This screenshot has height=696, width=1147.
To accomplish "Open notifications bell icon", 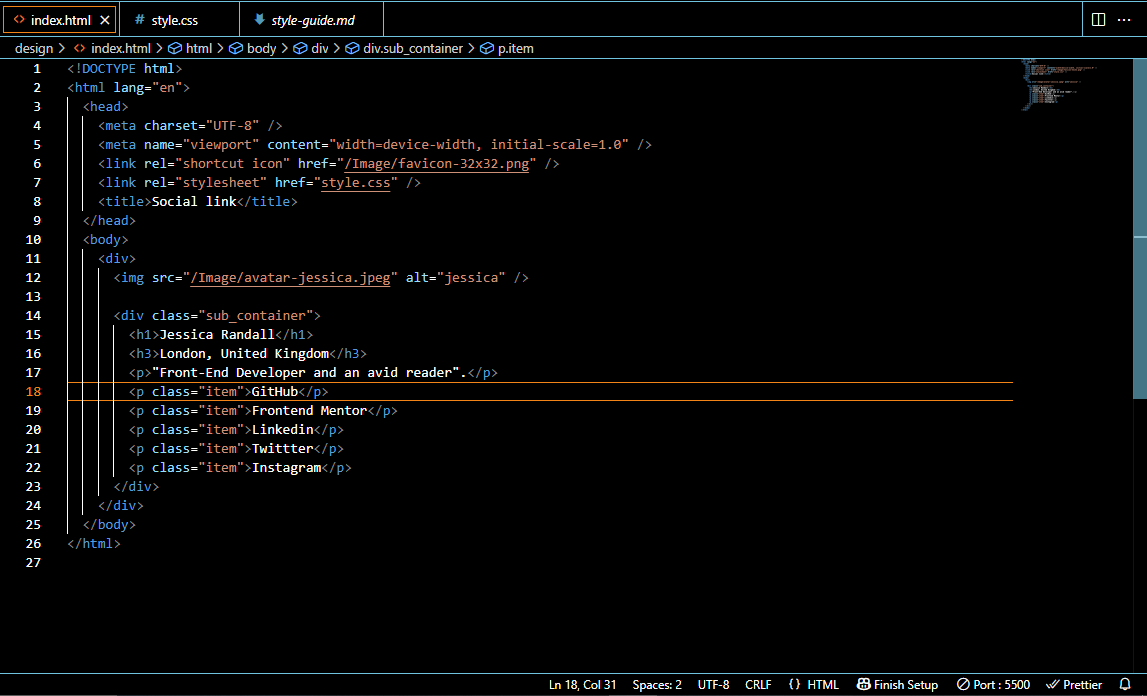I will (1125, 684).
